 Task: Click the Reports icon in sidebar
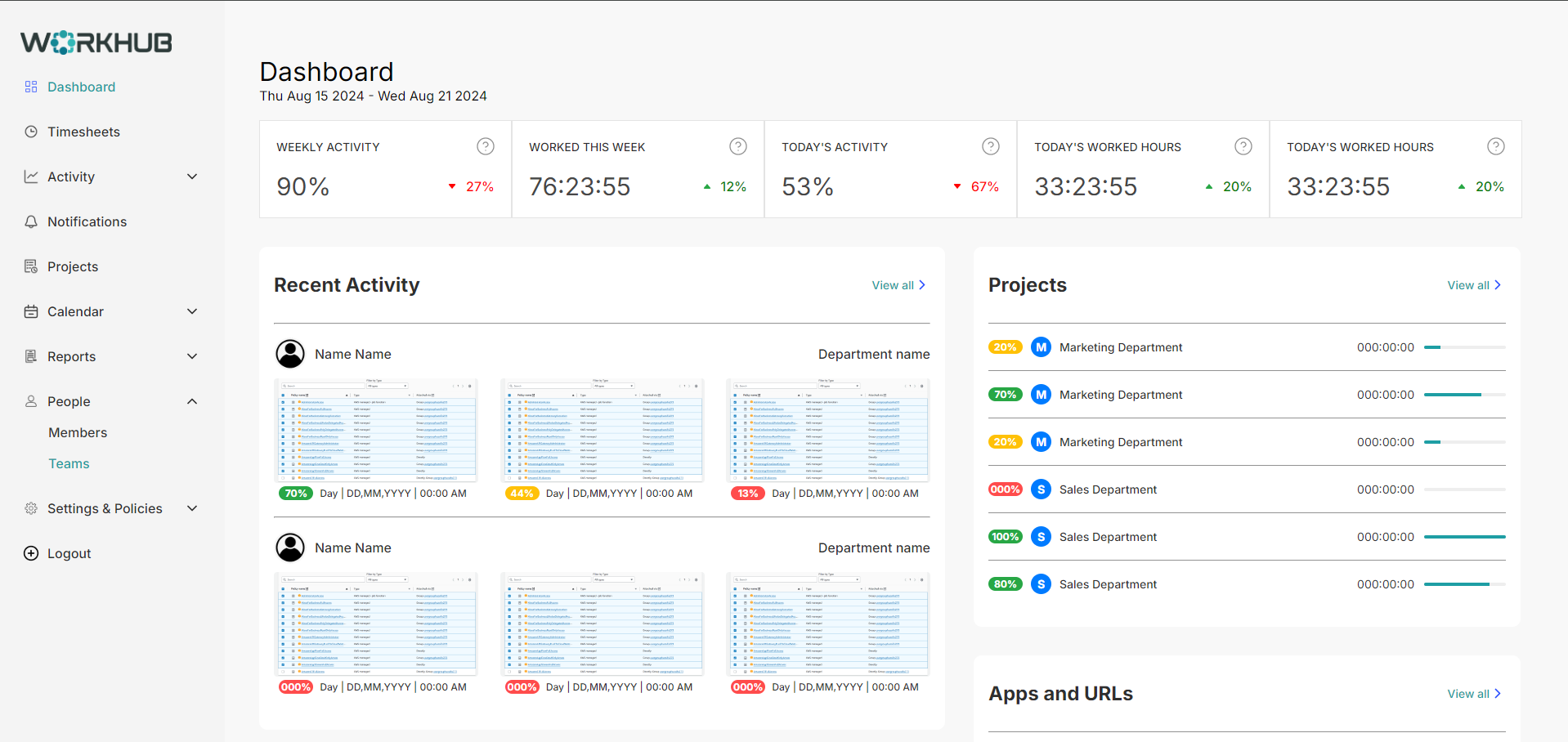(x=31, y=356)
